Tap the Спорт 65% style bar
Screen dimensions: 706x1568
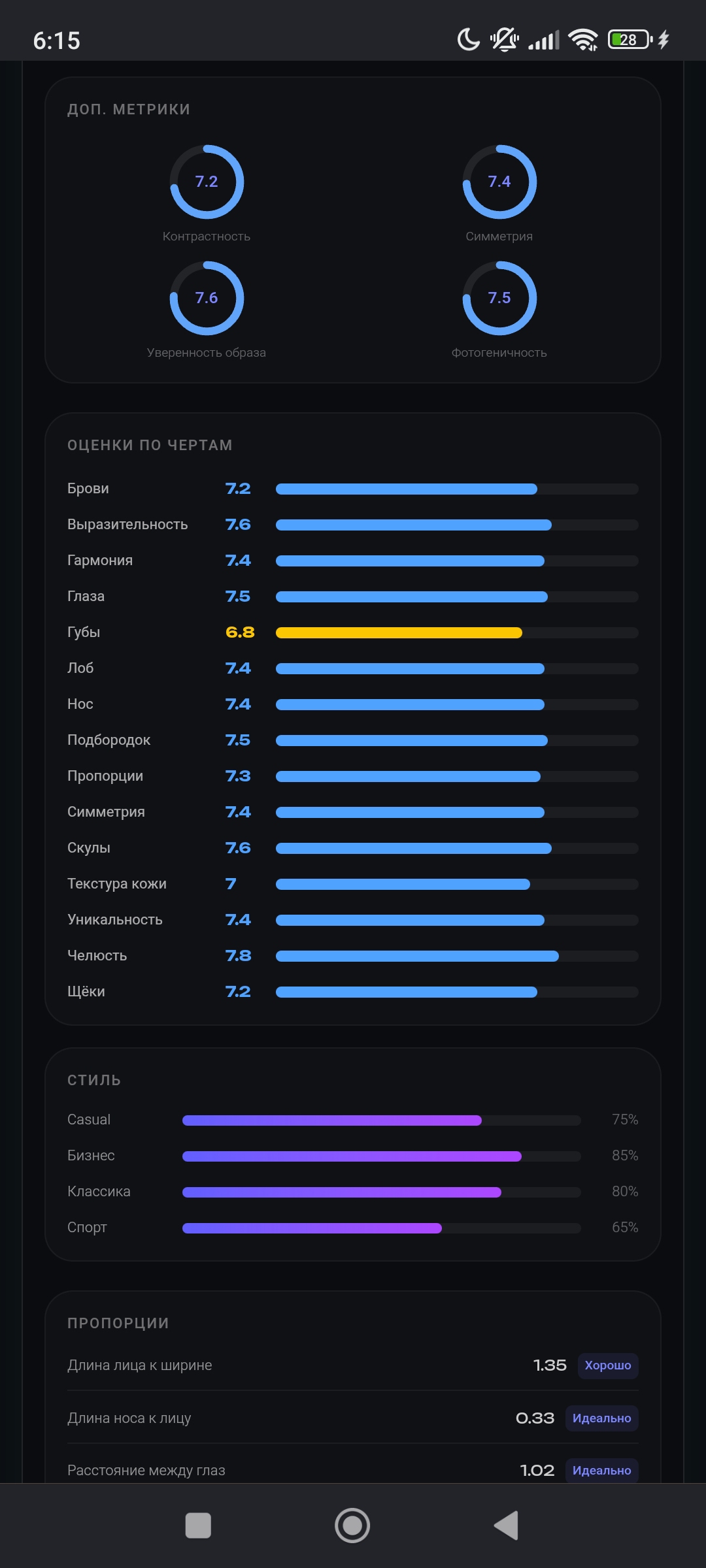382,1228
